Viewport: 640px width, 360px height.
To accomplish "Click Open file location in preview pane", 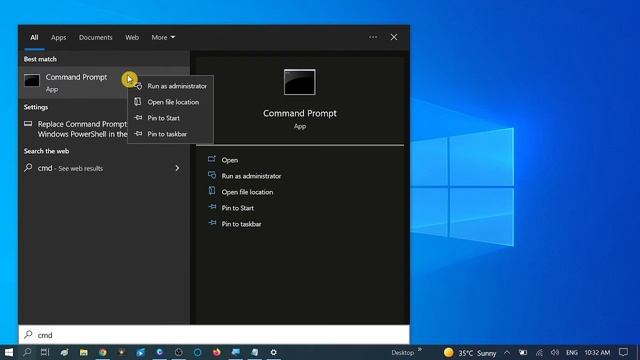I will (x=247, y=192).
